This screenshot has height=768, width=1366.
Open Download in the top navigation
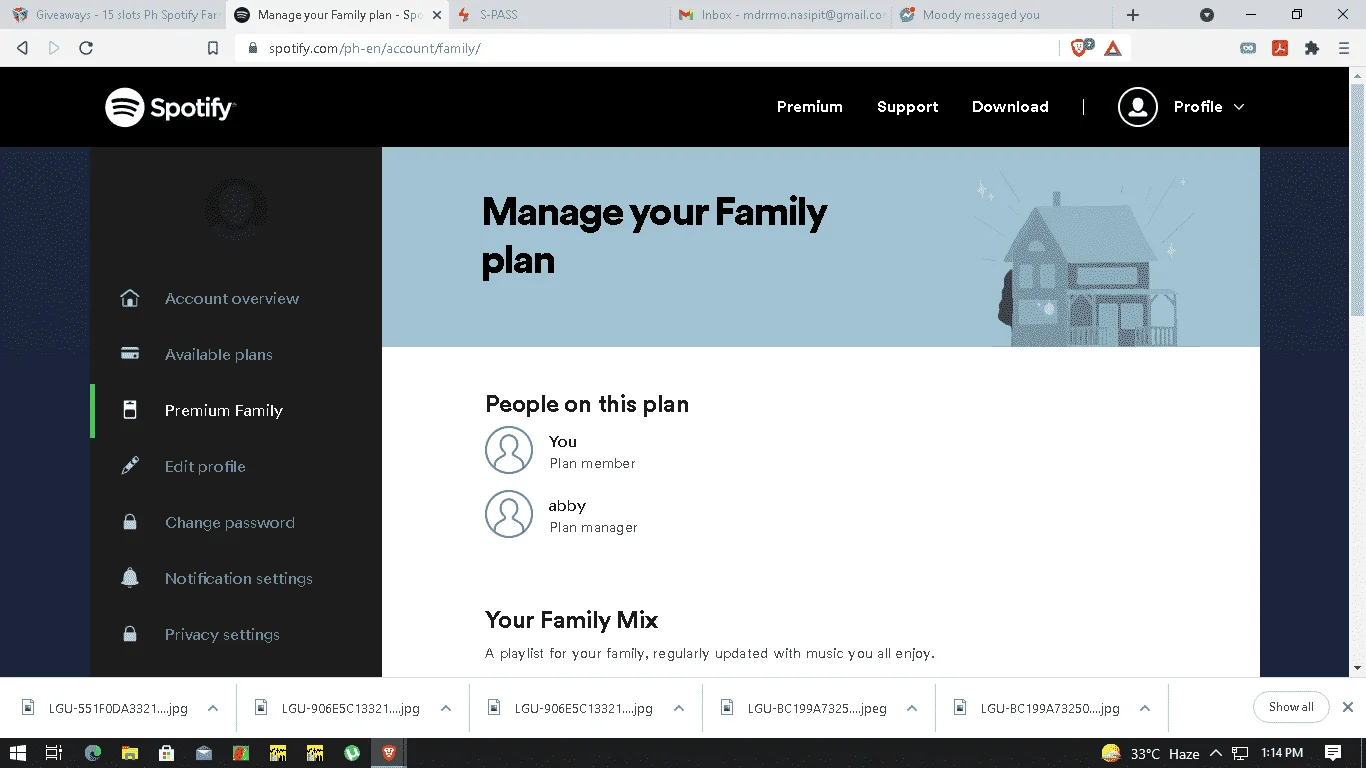[x=1010, y=107]
